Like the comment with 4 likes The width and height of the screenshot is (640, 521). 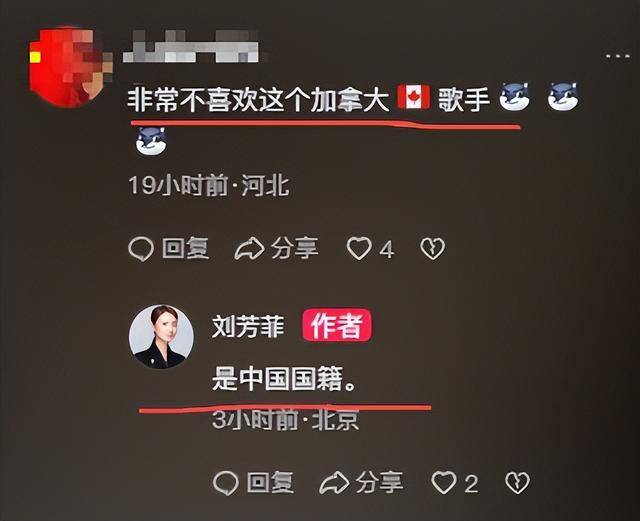(359, 248)
